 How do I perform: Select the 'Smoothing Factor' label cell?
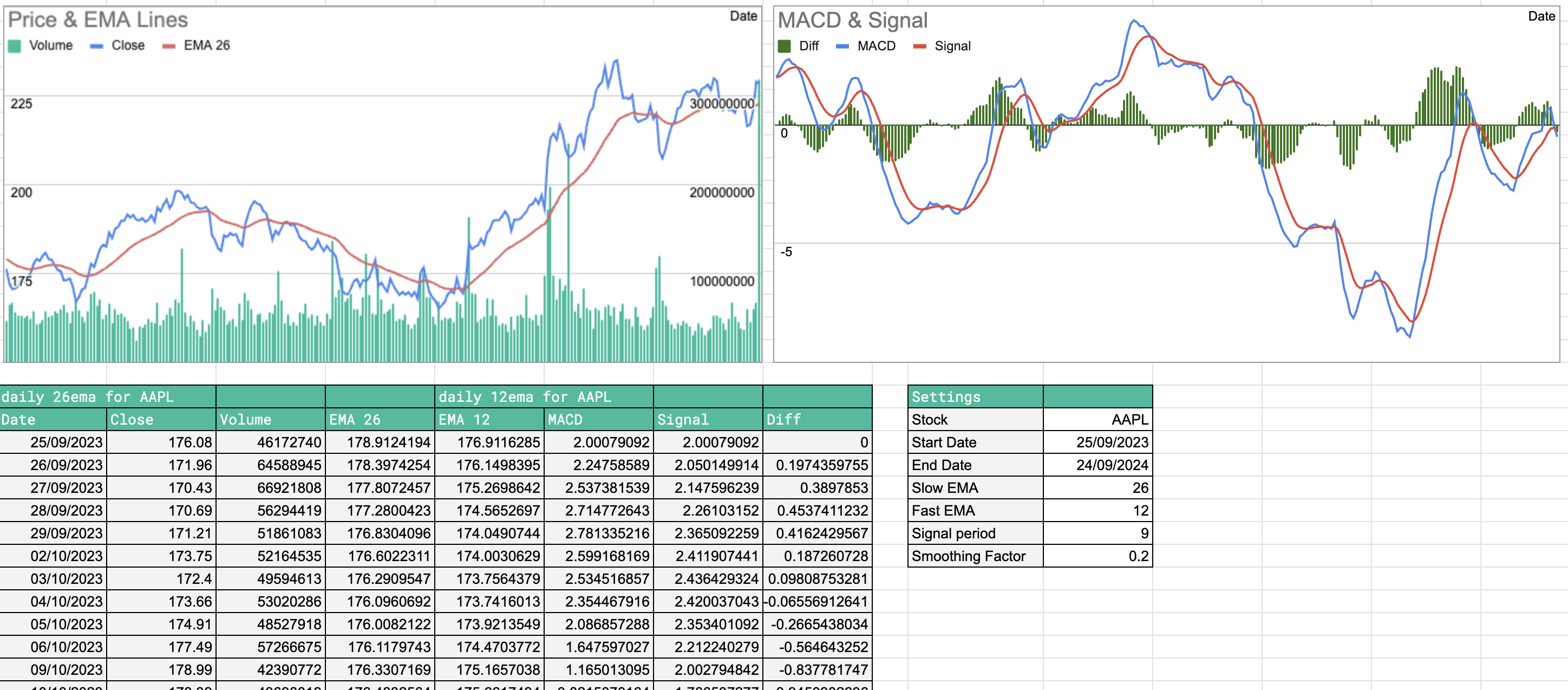[975, 556]
